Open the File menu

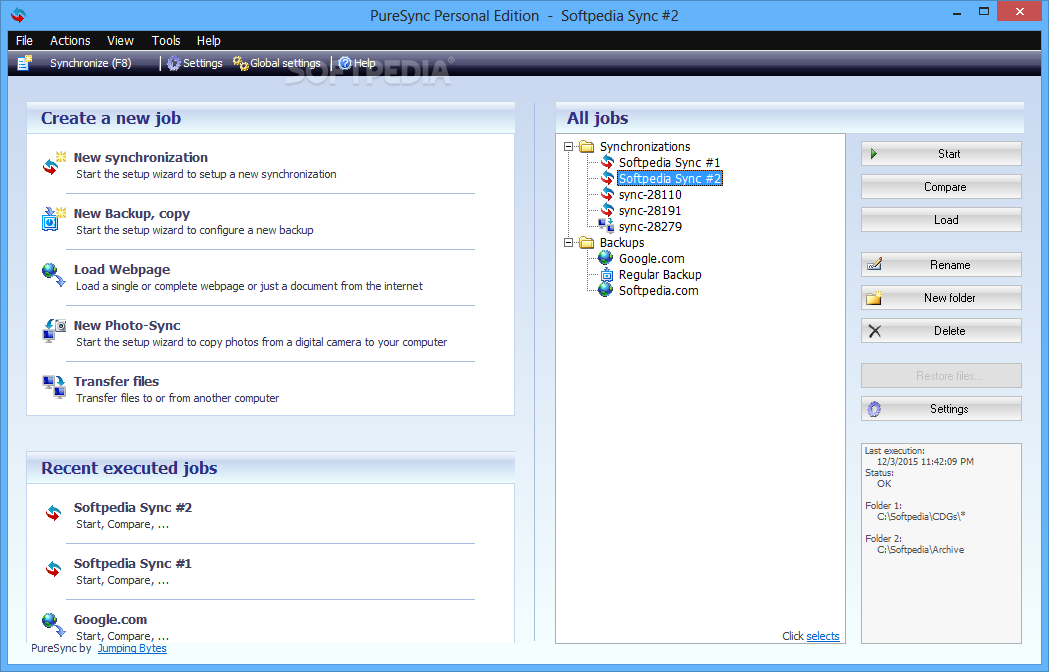click(24, 40)
